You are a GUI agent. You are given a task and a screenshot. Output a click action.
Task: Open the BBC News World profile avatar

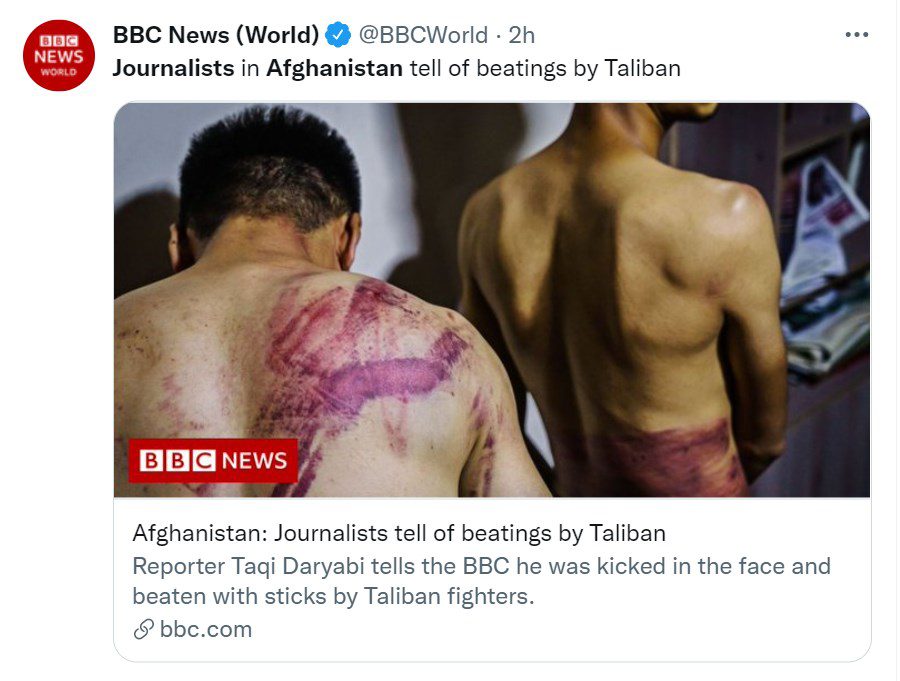coord(59,55)
